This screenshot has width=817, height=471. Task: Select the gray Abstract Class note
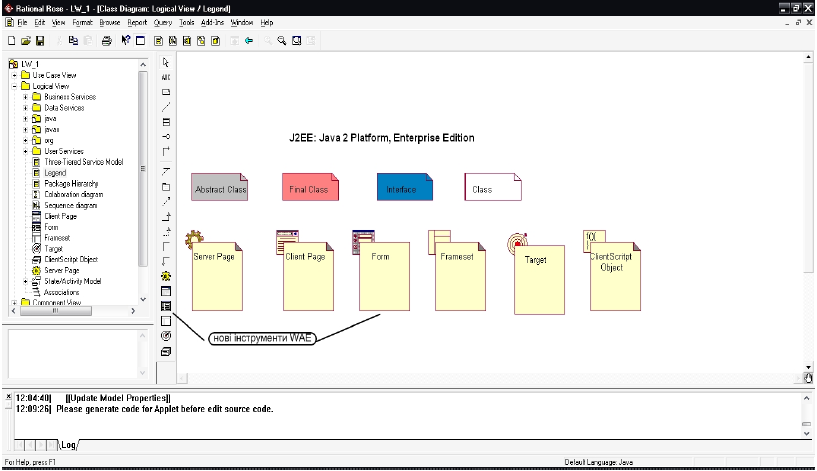pyautogui.click(x=219, y=188)
